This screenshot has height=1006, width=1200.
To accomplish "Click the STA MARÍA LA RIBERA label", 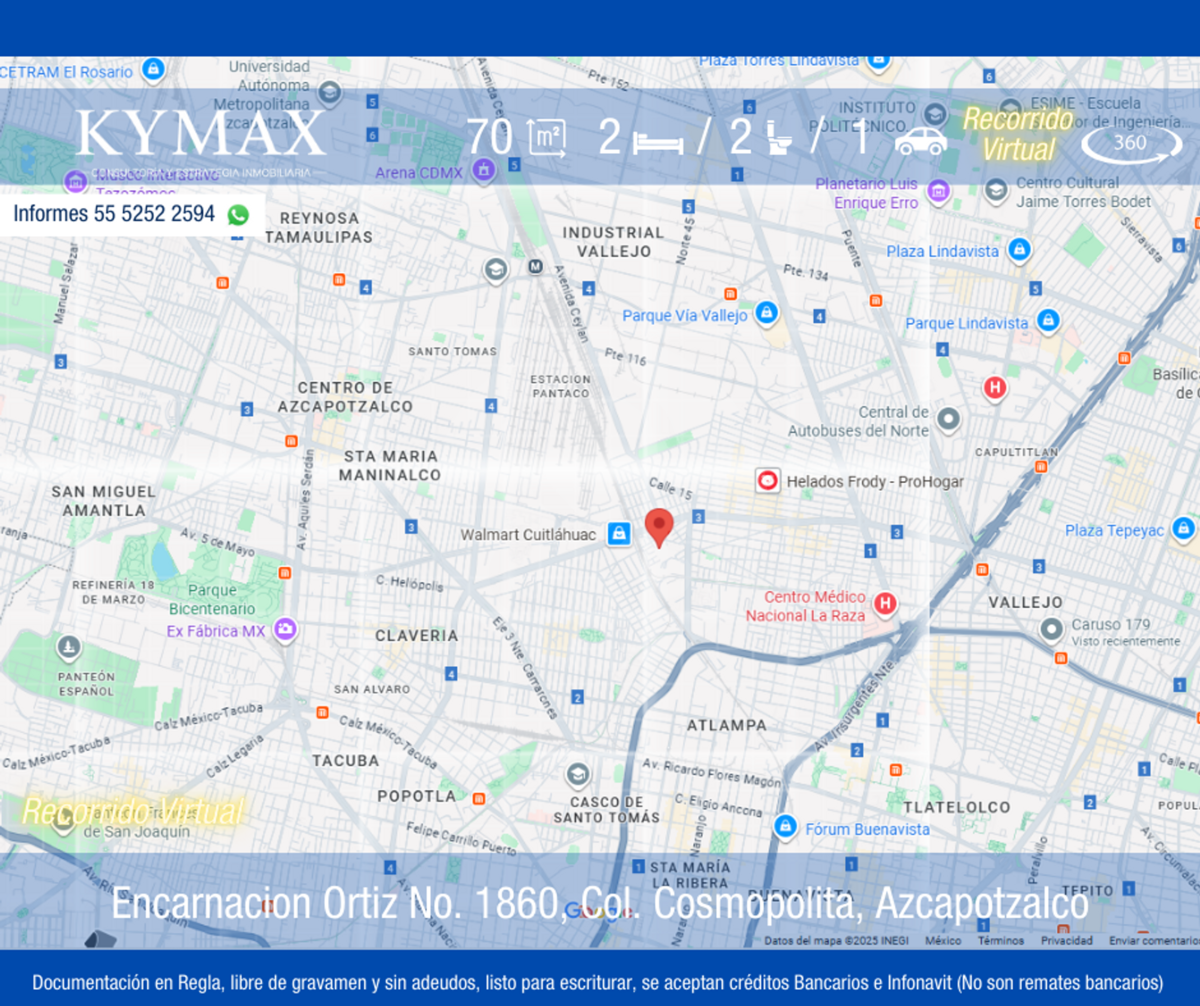I will point(690,875).
